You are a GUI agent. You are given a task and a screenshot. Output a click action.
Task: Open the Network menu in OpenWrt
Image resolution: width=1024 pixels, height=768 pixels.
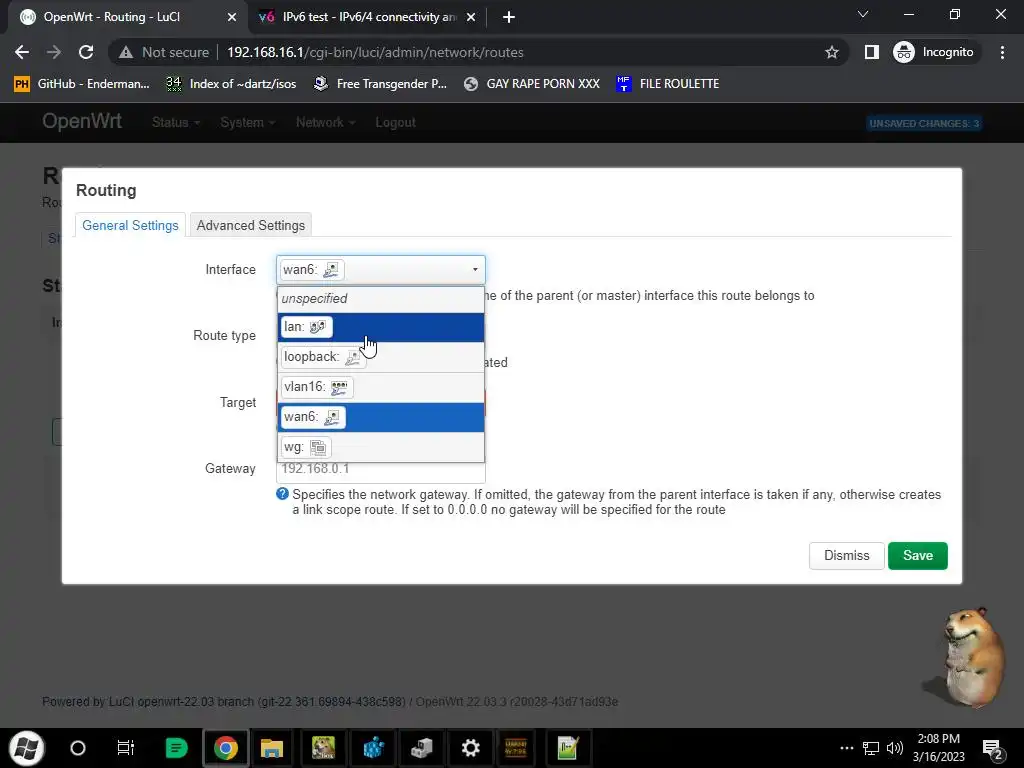point(325,123)
